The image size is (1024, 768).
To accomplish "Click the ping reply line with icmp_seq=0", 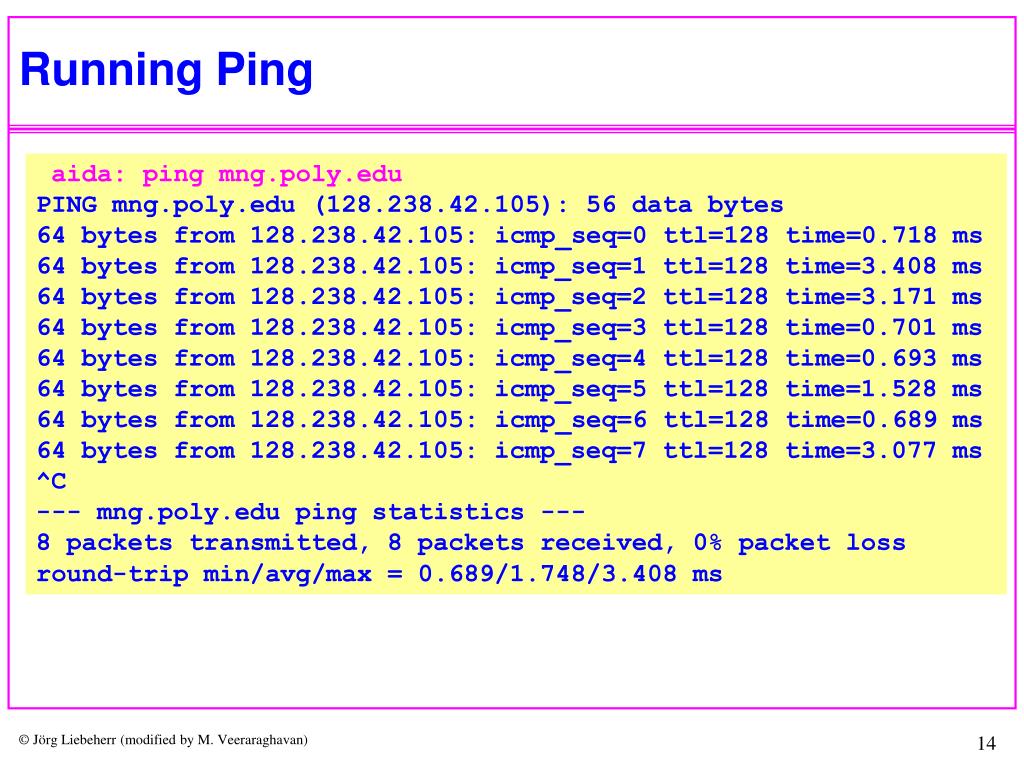I will 509,236.
